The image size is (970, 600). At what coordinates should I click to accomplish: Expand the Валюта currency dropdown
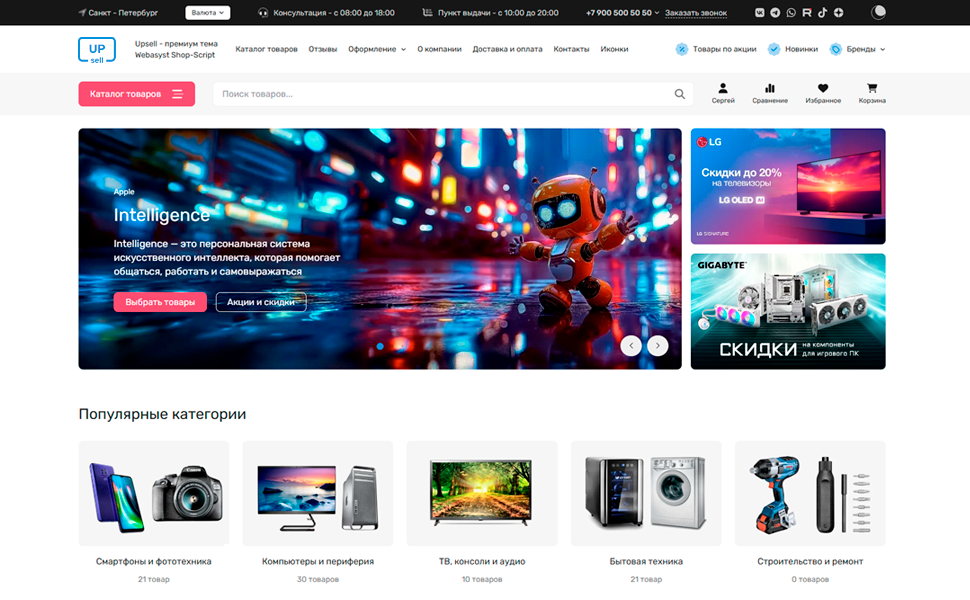[x=207, y=12]
